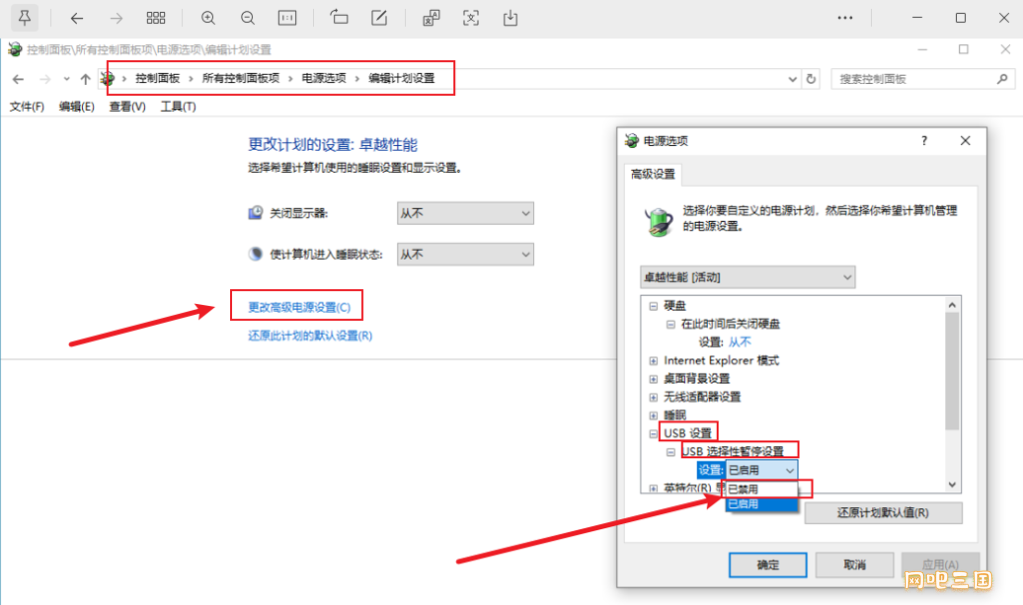The width and height of the screenshot is (1023, 605).
Task: Click the save/download image icon
Action: tap(510, 18)
